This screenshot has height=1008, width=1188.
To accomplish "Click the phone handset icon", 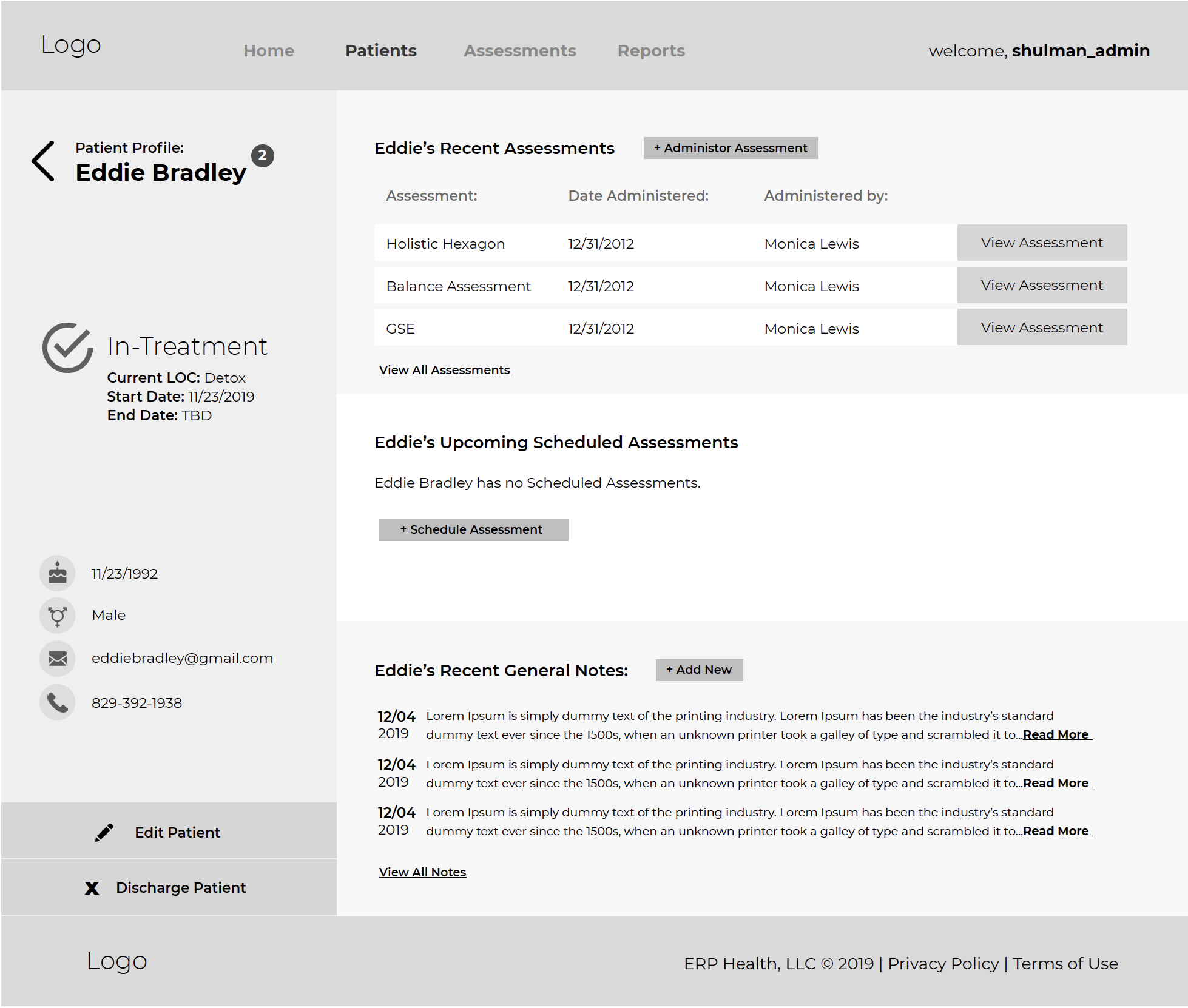I will [x=58, y=703].
